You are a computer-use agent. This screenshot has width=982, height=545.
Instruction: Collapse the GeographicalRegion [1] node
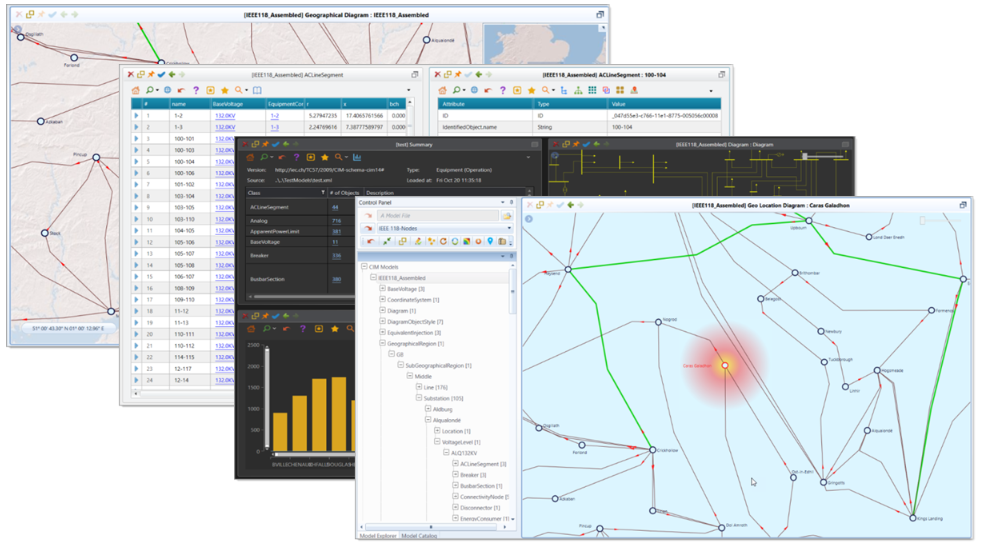click(x=382, y=343)
